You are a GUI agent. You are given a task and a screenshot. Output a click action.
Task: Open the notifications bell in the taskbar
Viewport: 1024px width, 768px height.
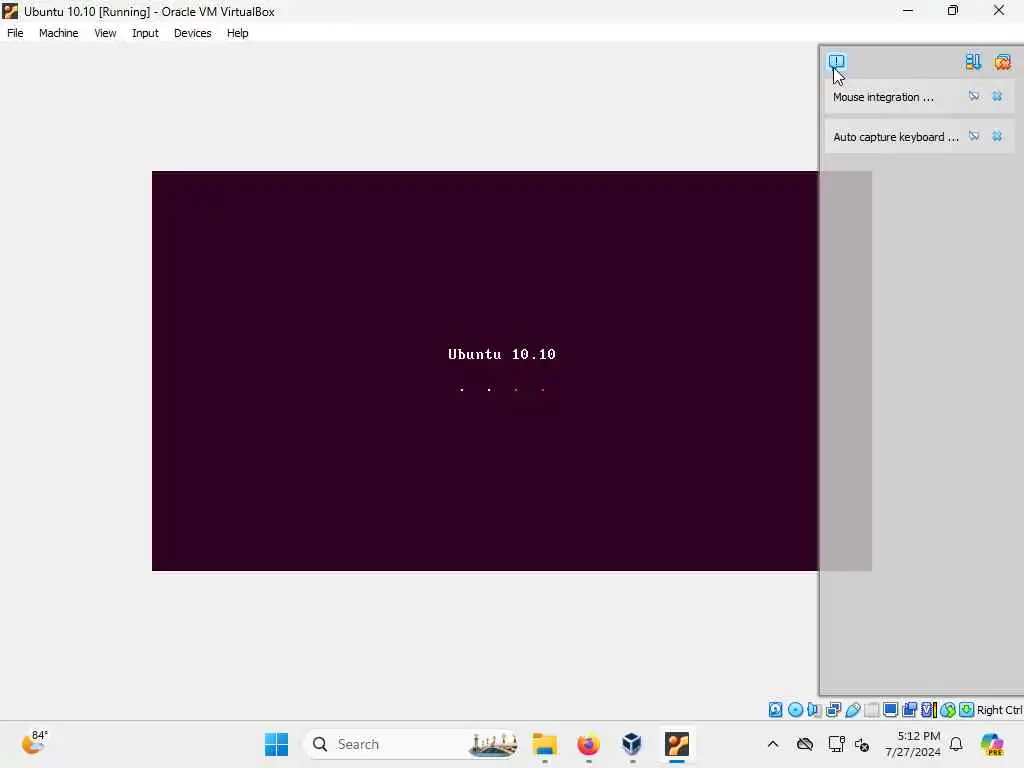(956, 744)
